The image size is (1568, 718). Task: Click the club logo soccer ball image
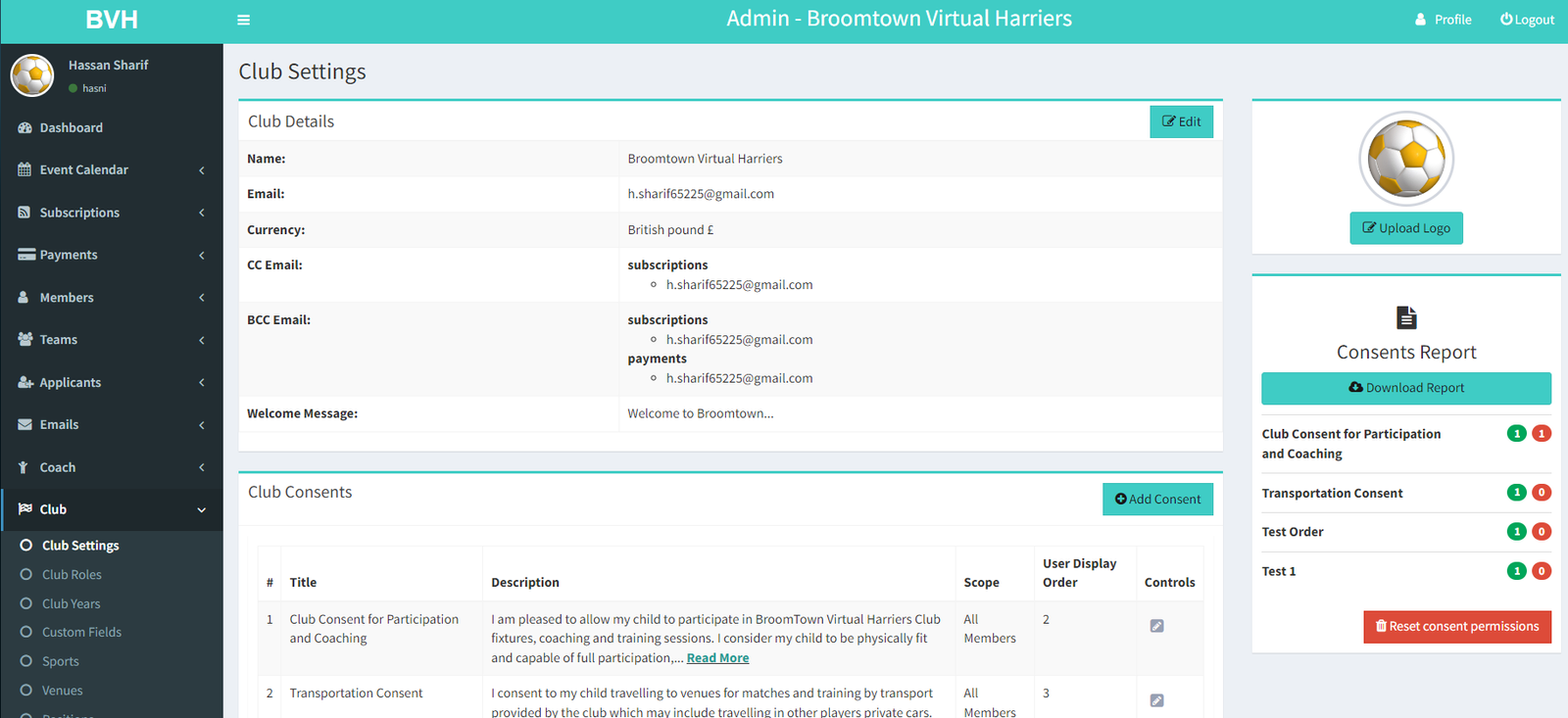[1406, 159]
